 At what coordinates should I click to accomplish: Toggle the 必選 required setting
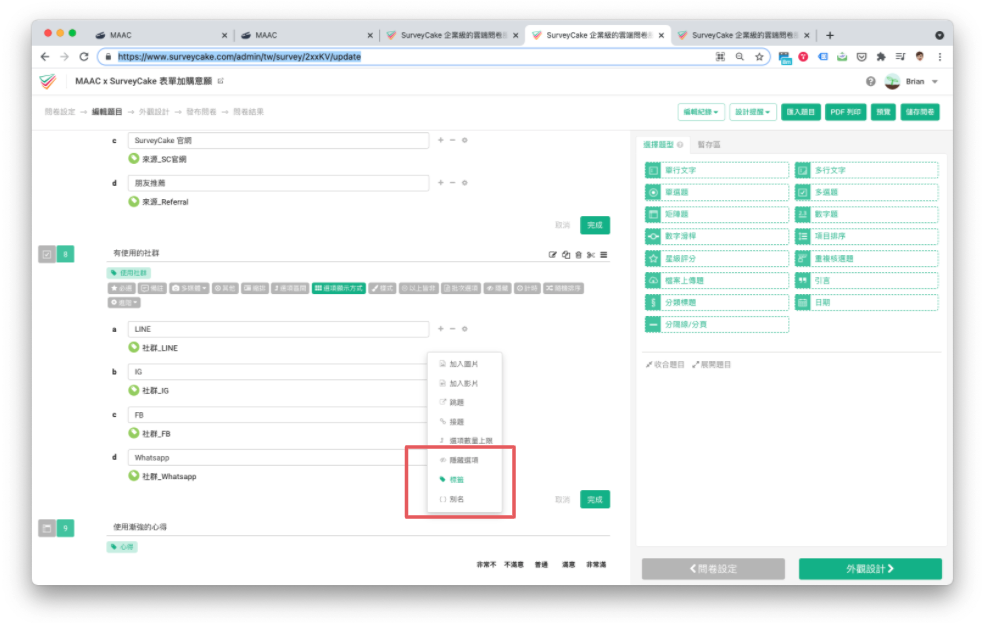[x=122, y=288]
